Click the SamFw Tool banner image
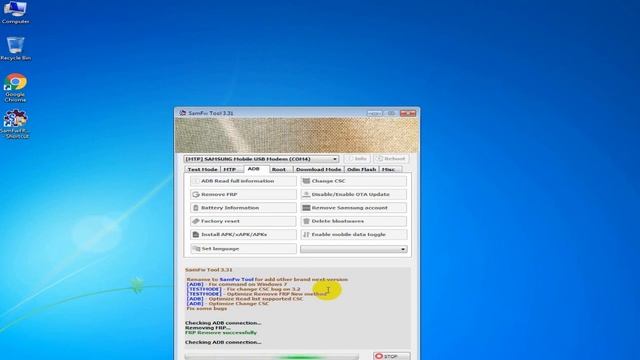Image resolution: width=640 pixels, height=360 pixels. (x=297, y=136)
